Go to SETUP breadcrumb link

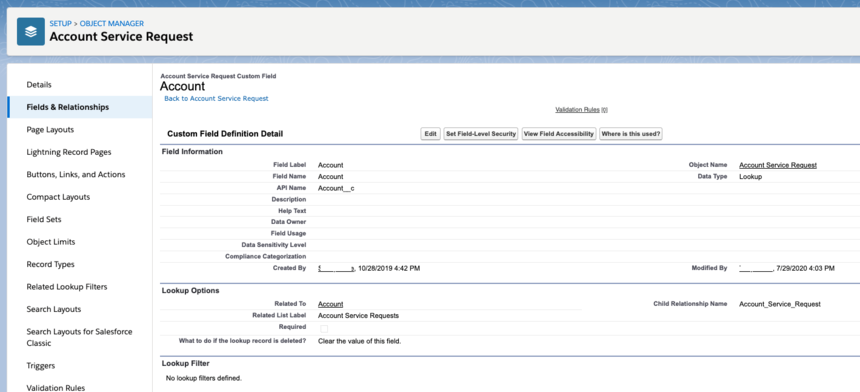(60, 24)
